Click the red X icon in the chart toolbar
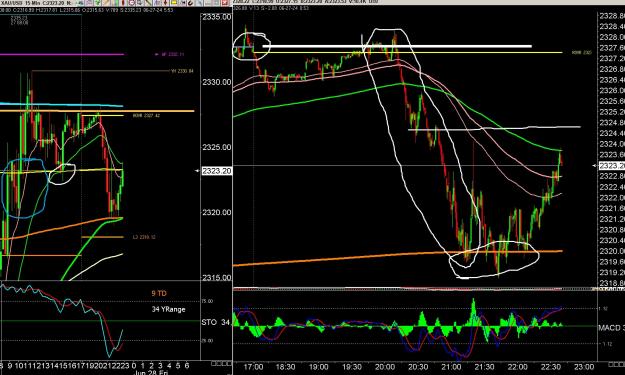The image size is (625, 375). pyautogui.click(x=224, y=2)
